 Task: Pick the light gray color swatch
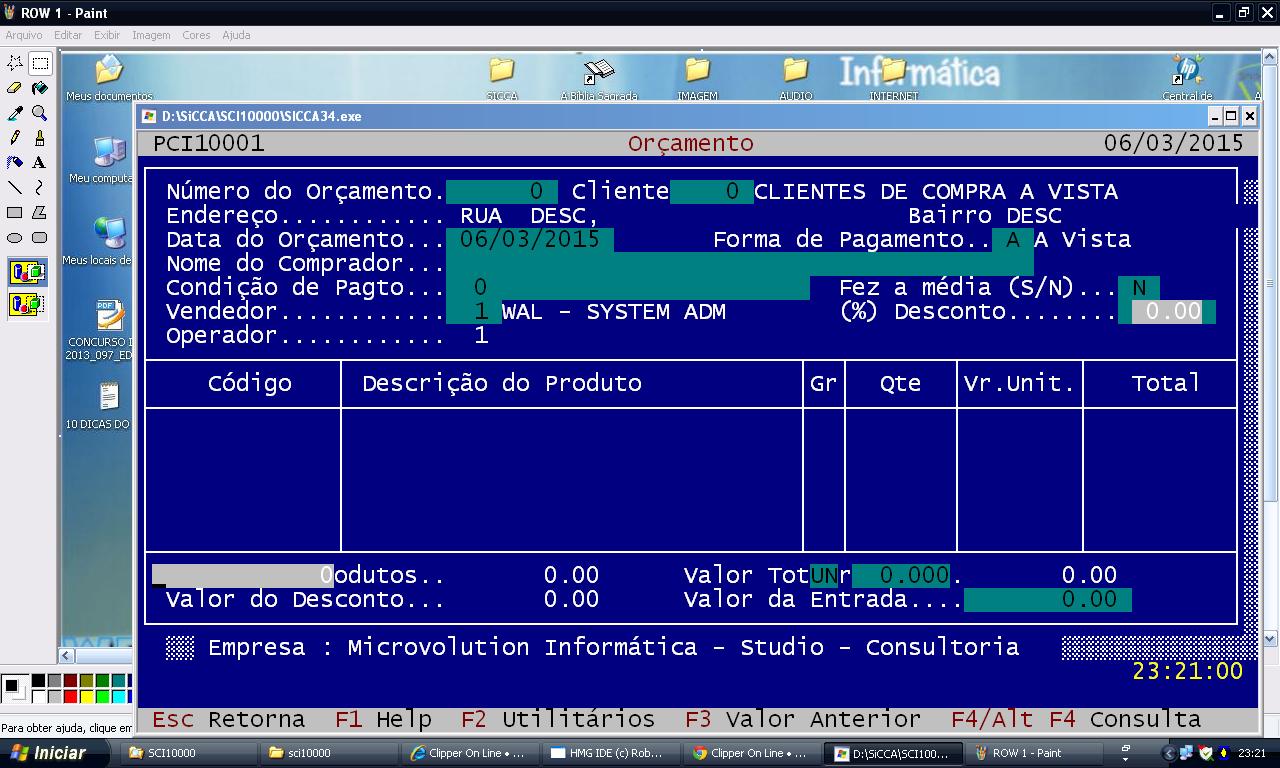click(x=54, y=697)
